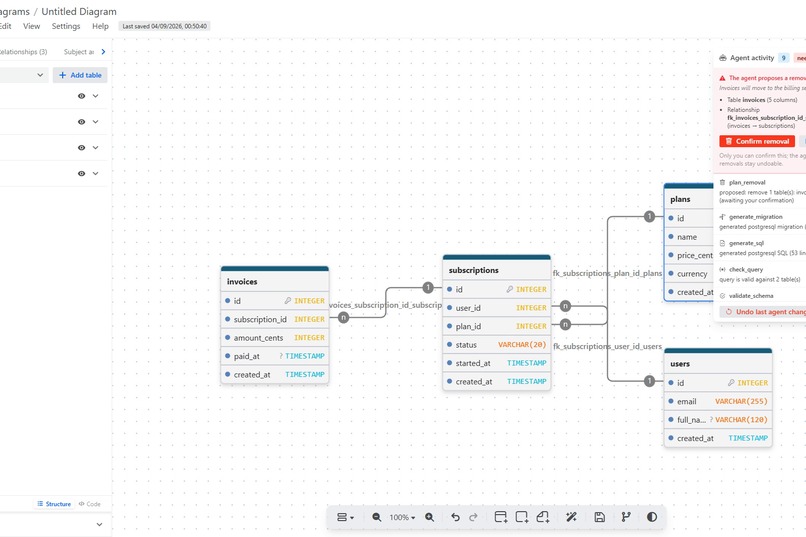Undo the last action in the bottom toolbar

tap(455, 517)
